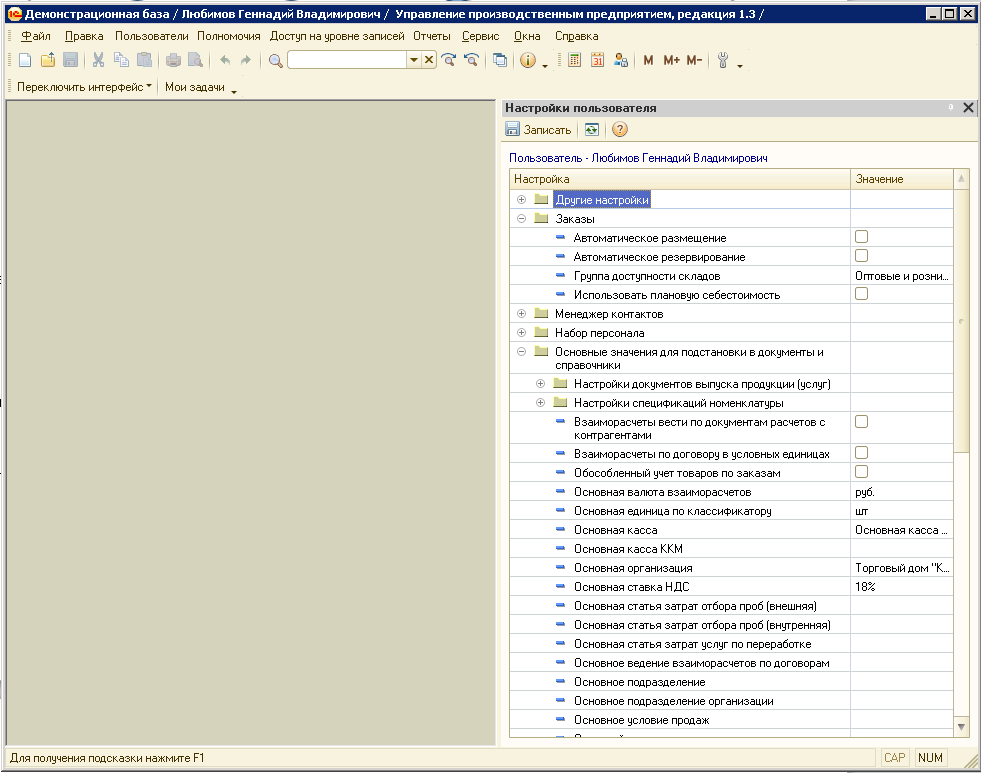Click inside the toolbar search input field
981x773 pixels.
[x=347, y=60]
